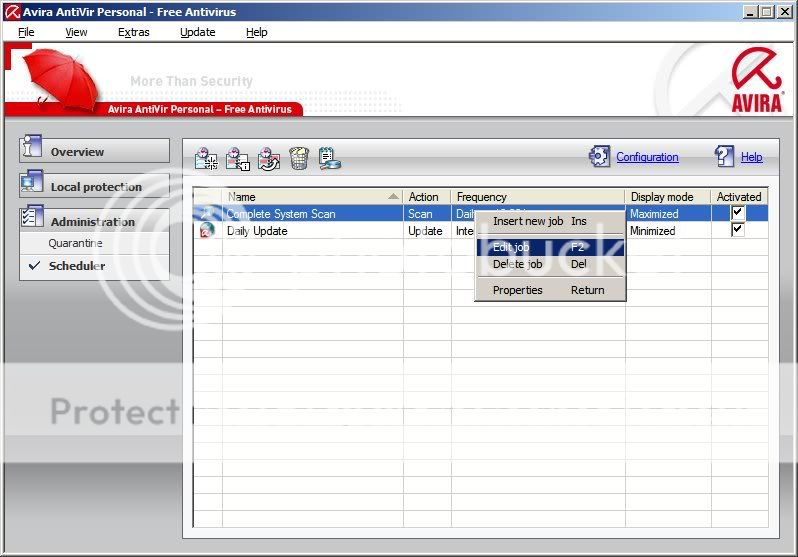
Task: Choose Insert new job from context menu
Action: 550,221
